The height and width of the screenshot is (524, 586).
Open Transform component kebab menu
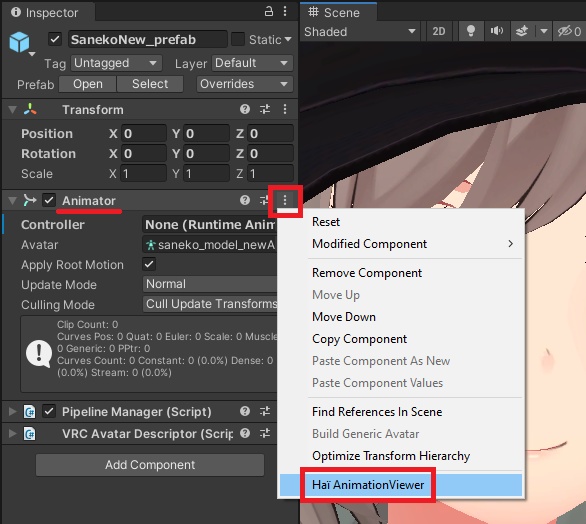[x=285, y=109]
